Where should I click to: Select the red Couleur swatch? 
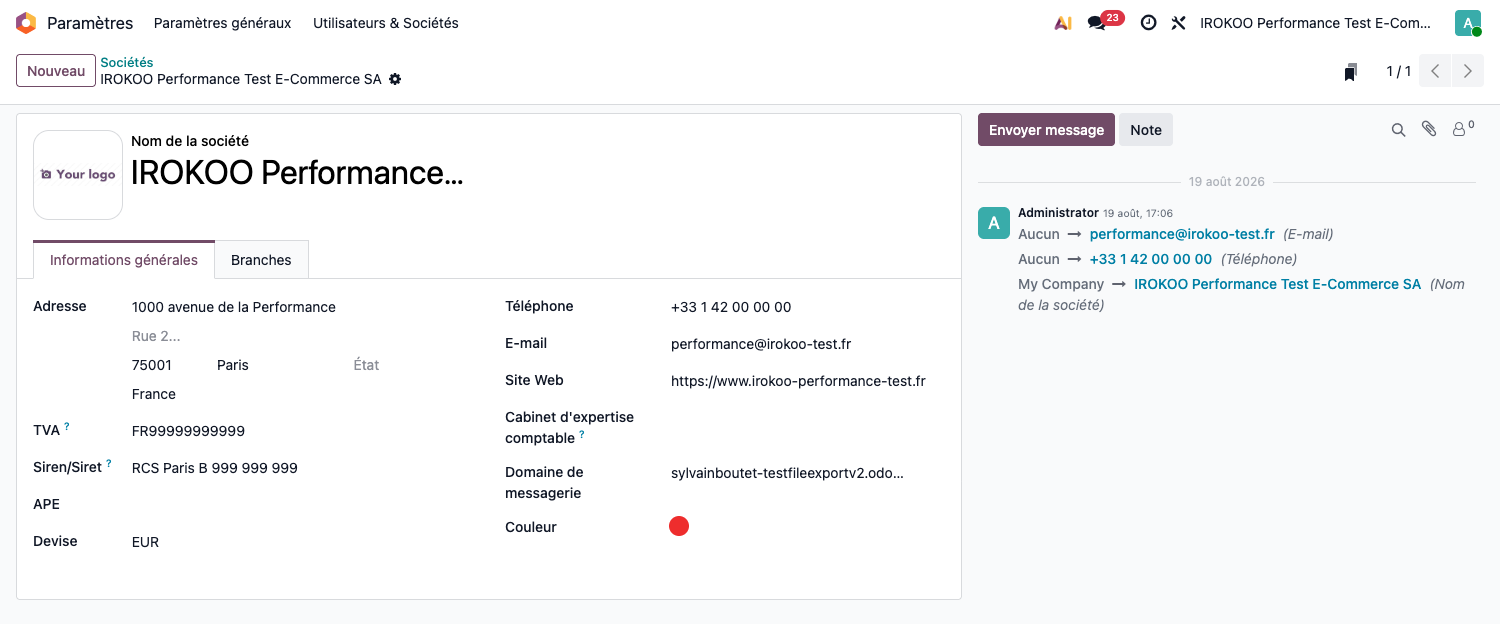click(679, 526)
